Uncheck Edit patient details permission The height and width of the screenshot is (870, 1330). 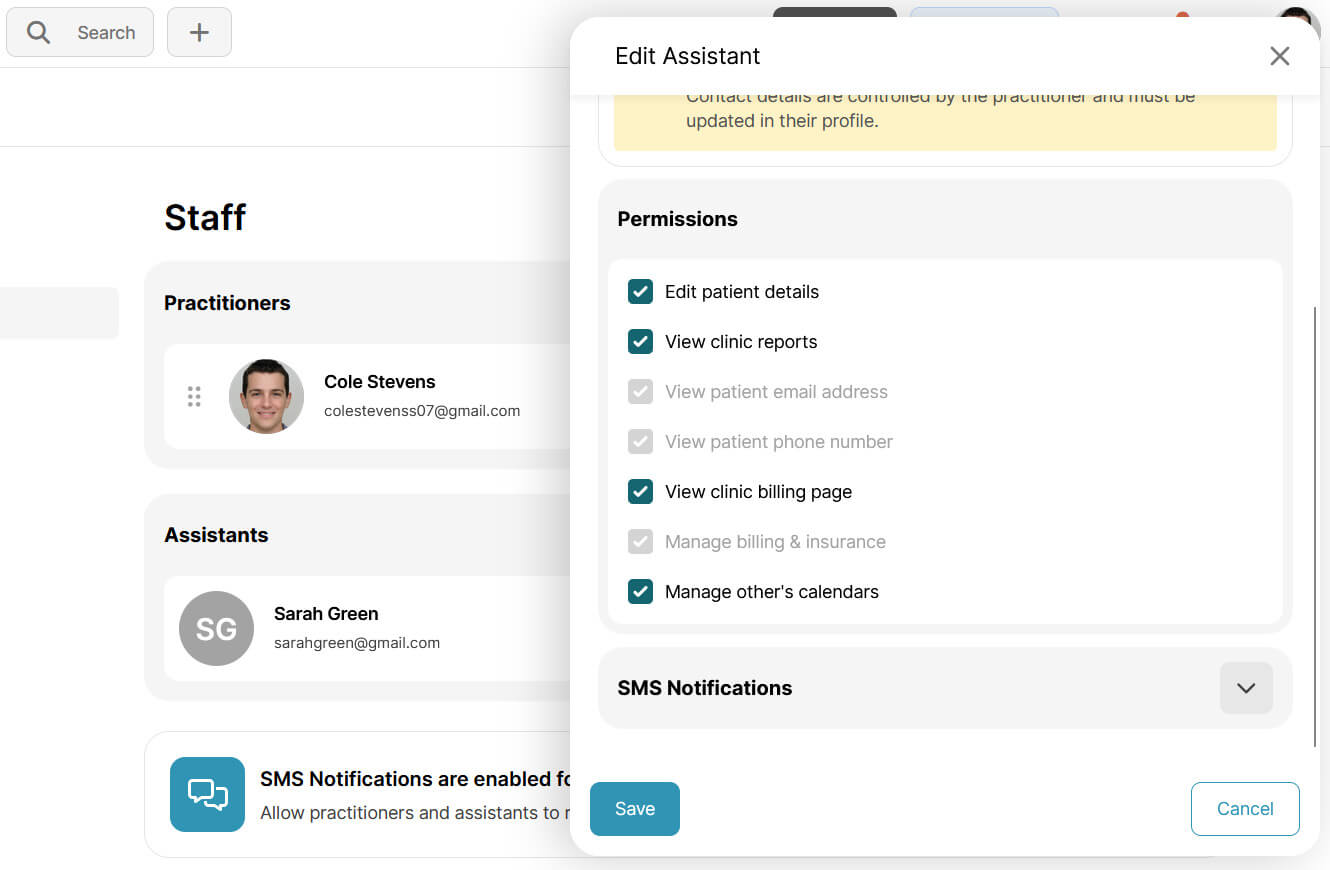tap(640, 291)
